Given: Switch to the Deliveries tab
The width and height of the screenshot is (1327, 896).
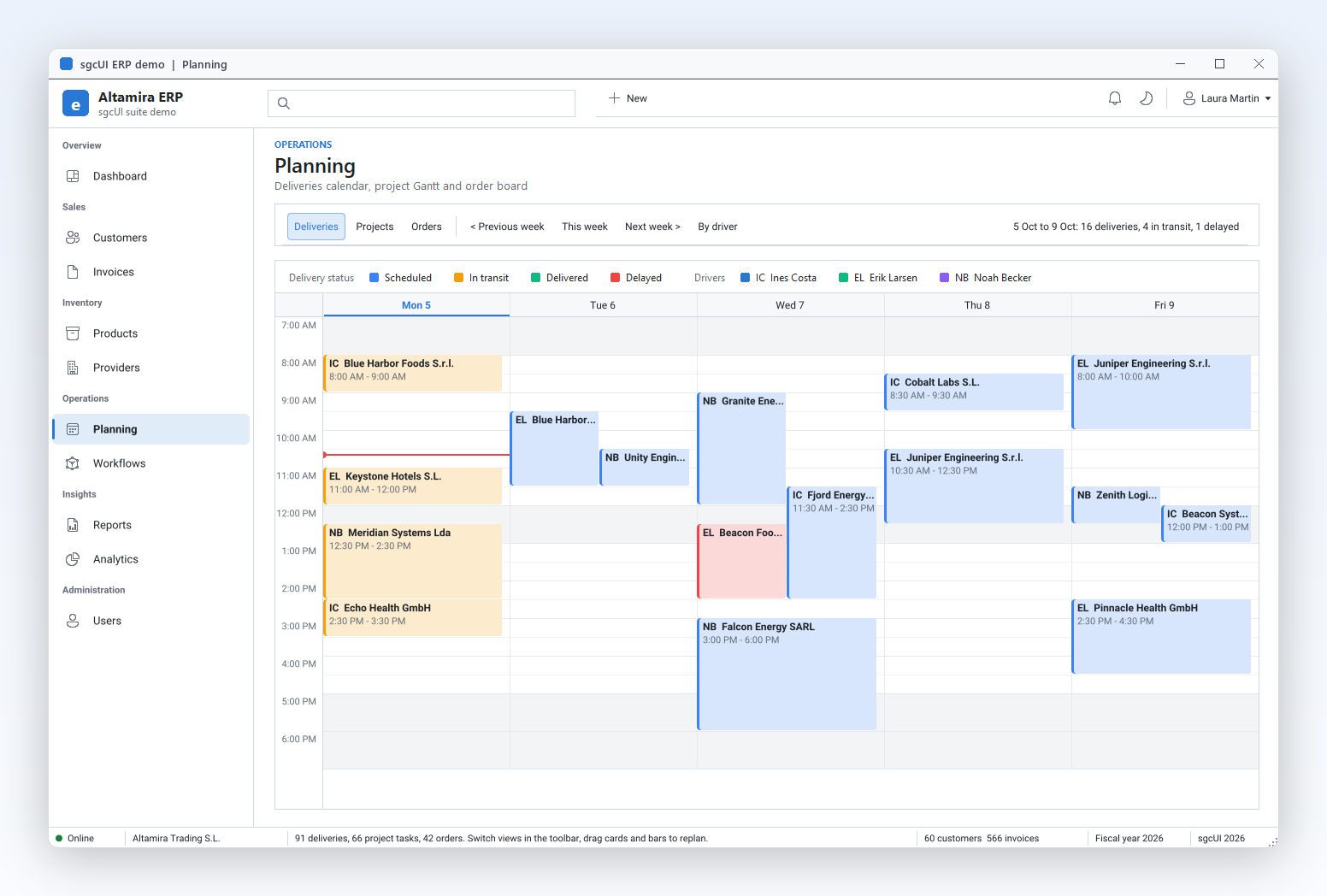Looking at the screenshot, I should (x=316, y=227).
